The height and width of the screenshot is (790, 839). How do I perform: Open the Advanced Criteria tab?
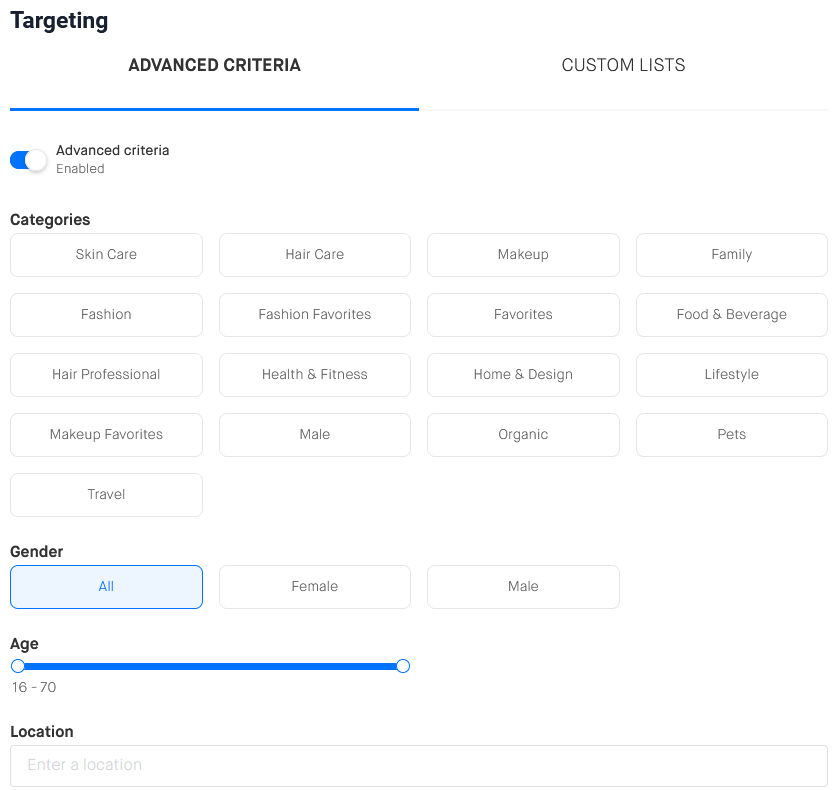pos(214,66)
